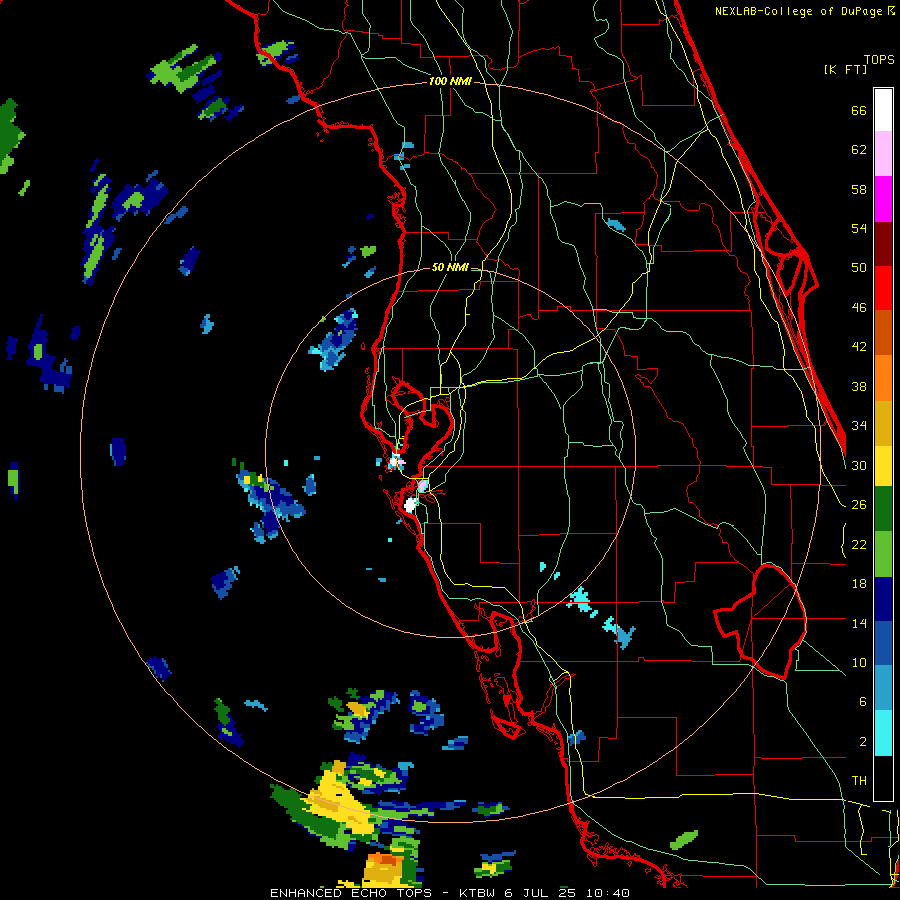Click the 42 legend value
Image resolution: width=900 pixels, height=900 pixels.
859,347
